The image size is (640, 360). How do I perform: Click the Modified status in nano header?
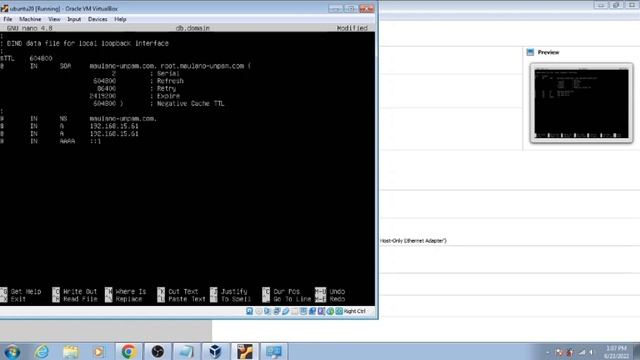pos(352,28)
